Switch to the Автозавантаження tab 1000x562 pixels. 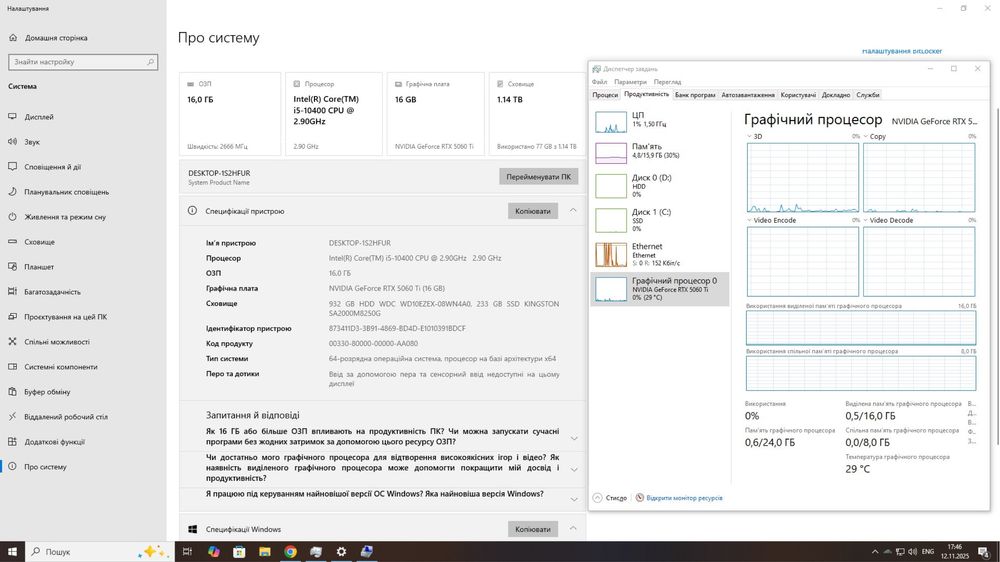(747, 94)
